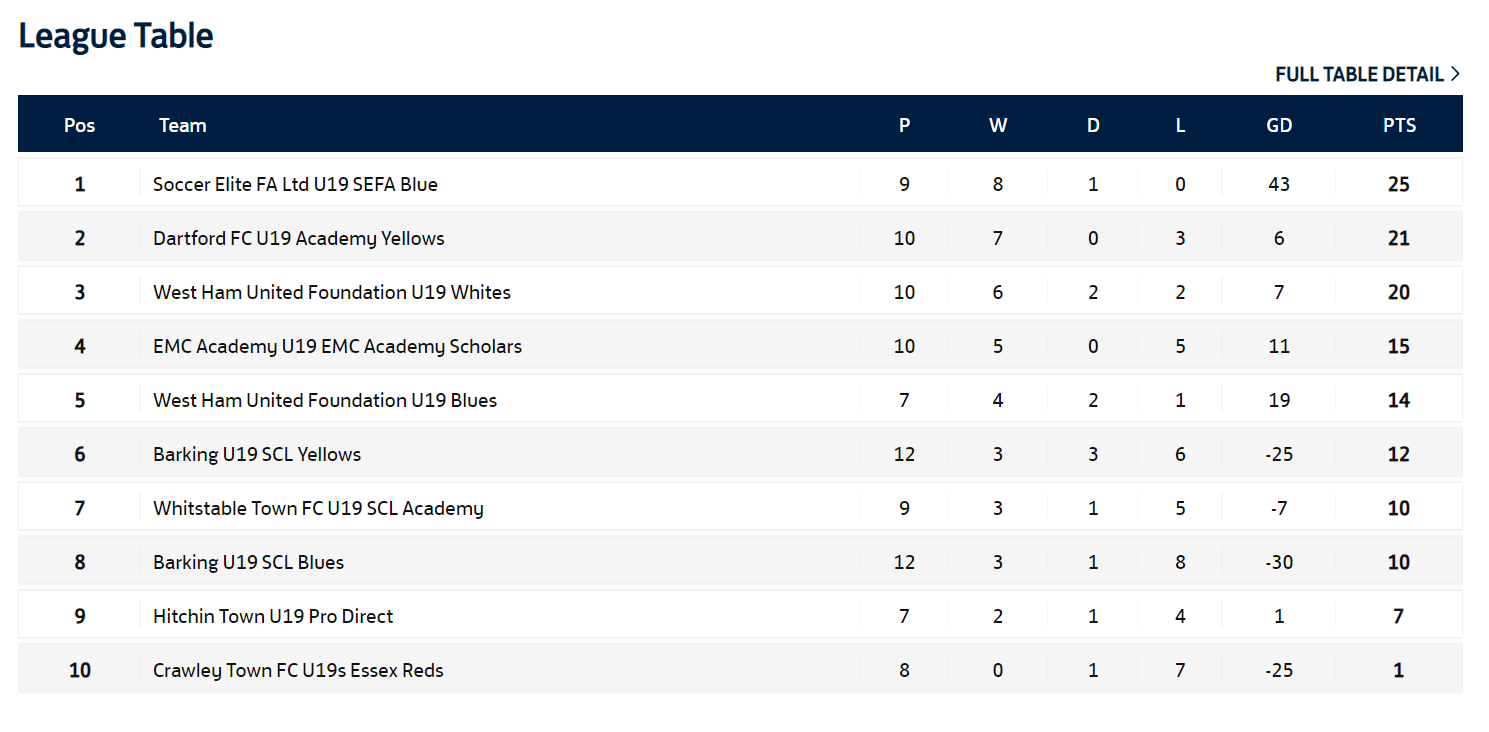
Task: Click the GD column header
Action: tap(1279, 125)
